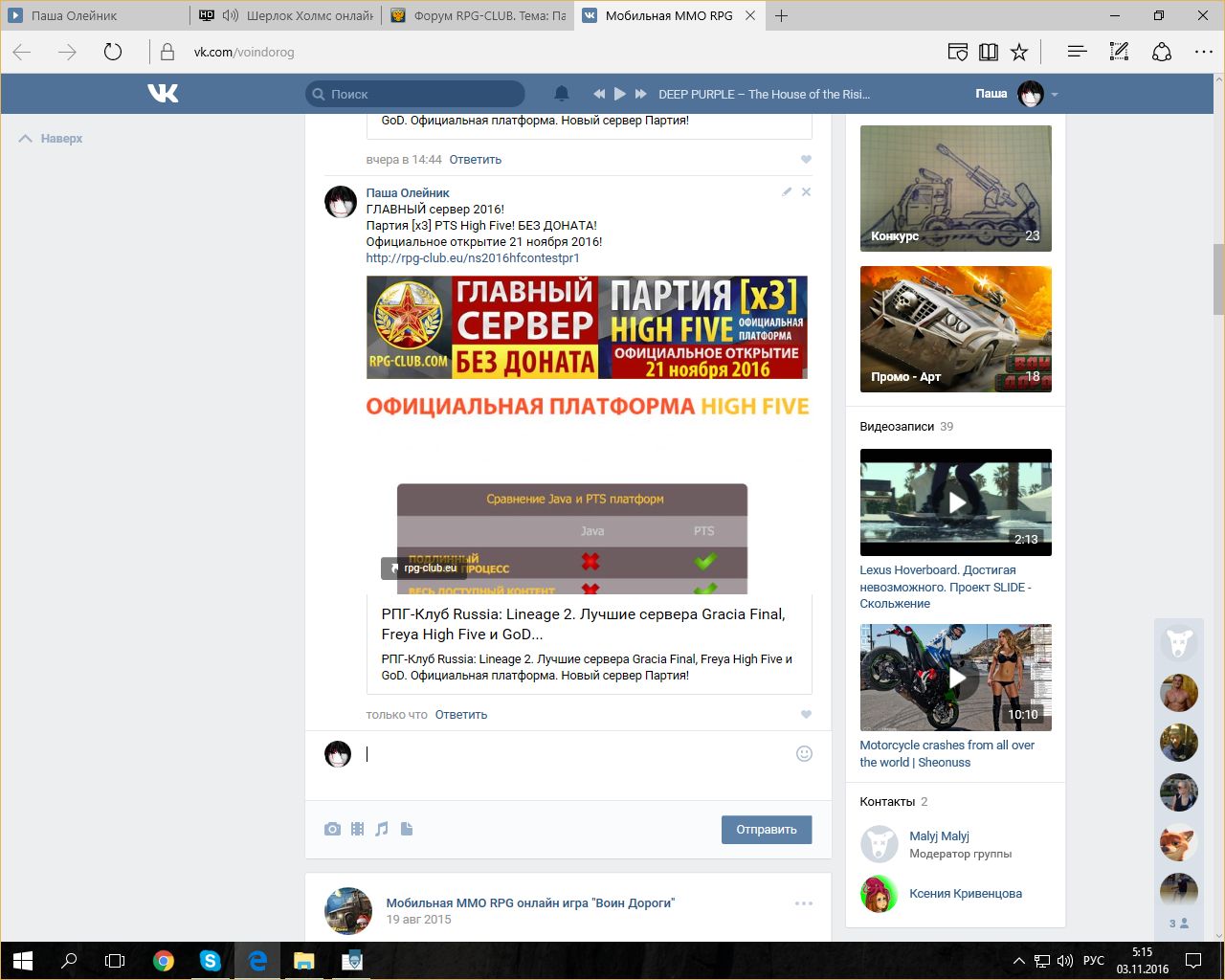Add page to favorites with star icon
The image size is (1225, 980).
1019,52
